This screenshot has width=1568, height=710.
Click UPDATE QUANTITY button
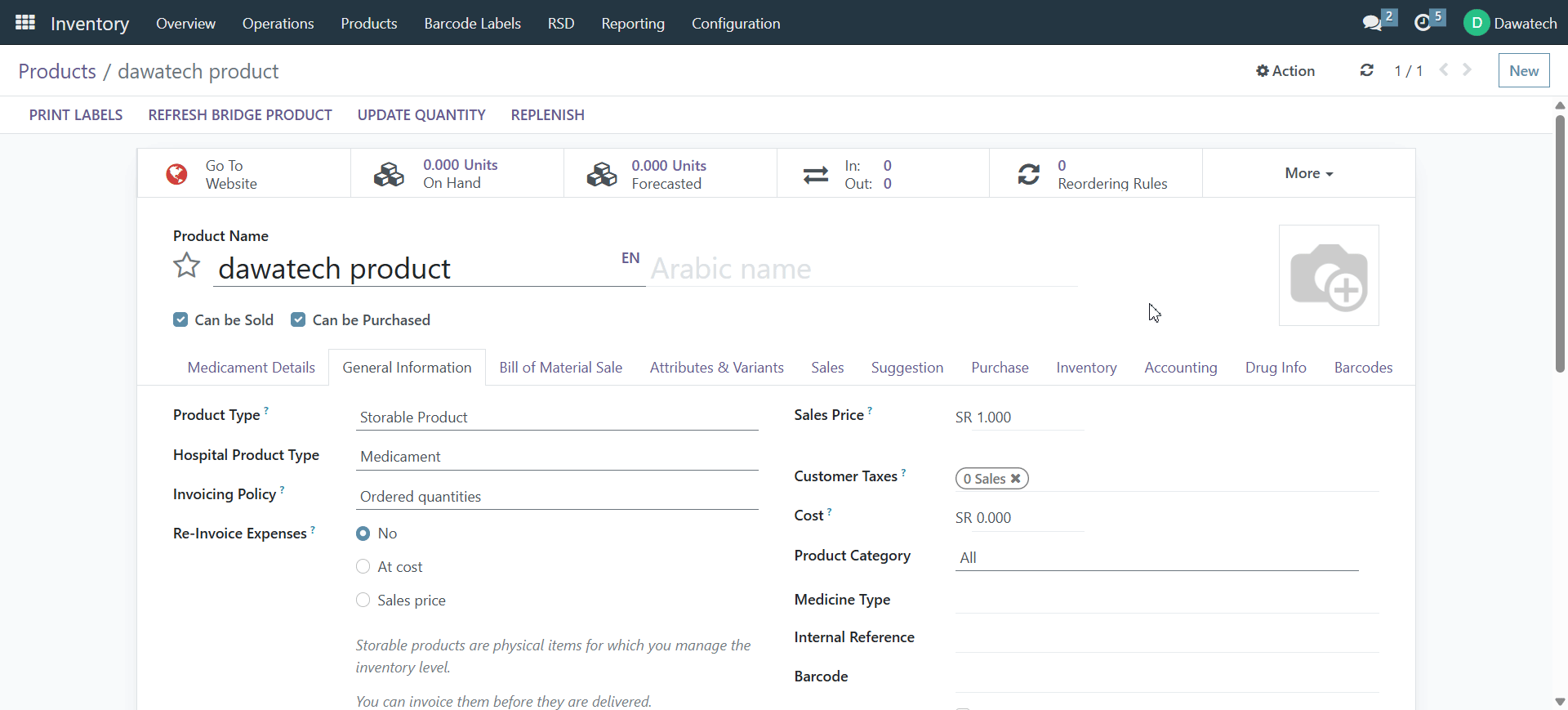click(421, 115)
